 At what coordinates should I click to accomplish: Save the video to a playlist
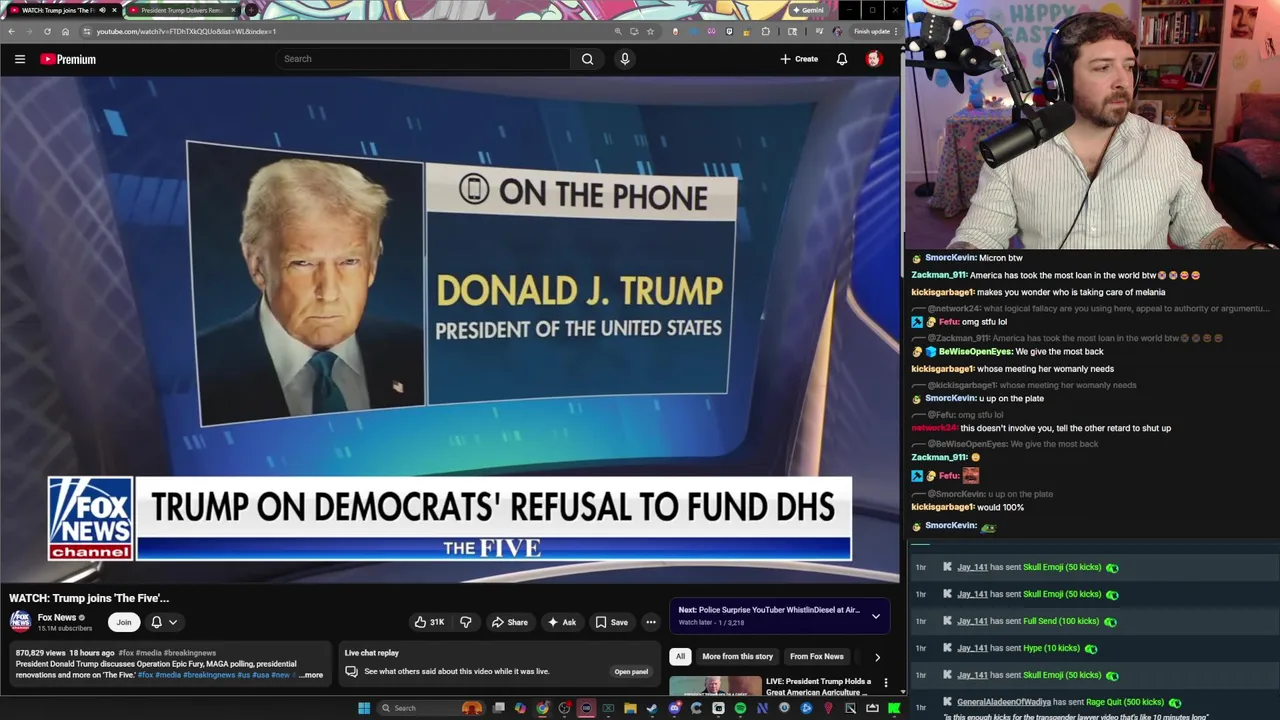(611, 622)
